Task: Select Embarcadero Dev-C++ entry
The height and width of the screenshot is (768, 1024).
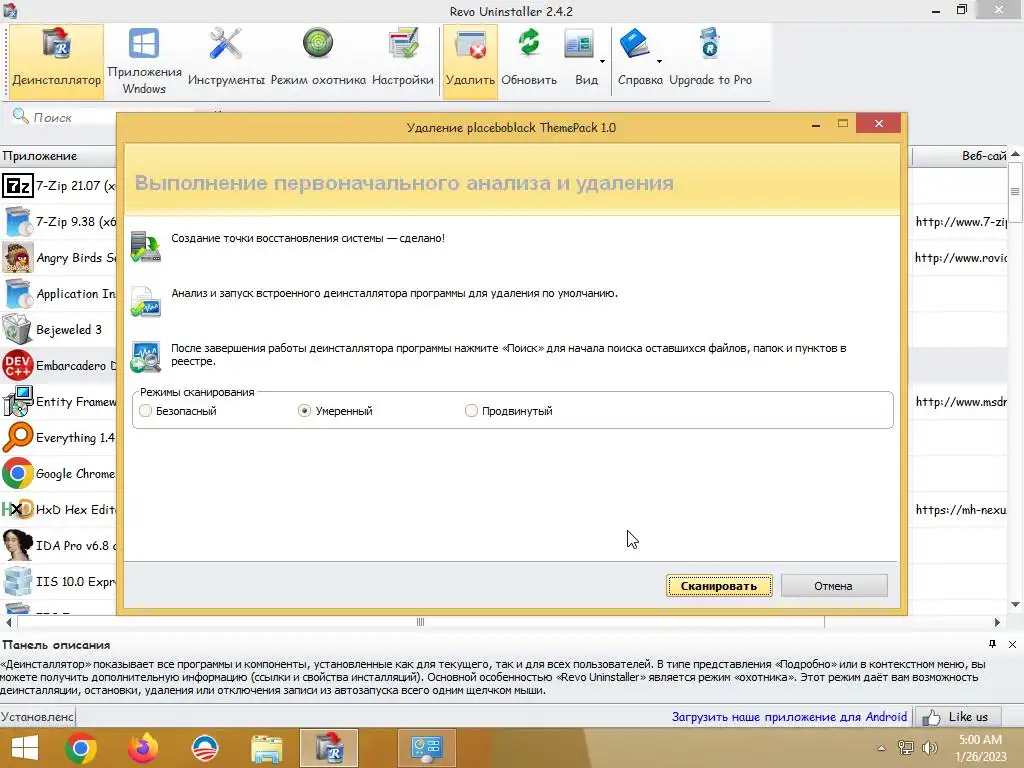Action: 59,365
